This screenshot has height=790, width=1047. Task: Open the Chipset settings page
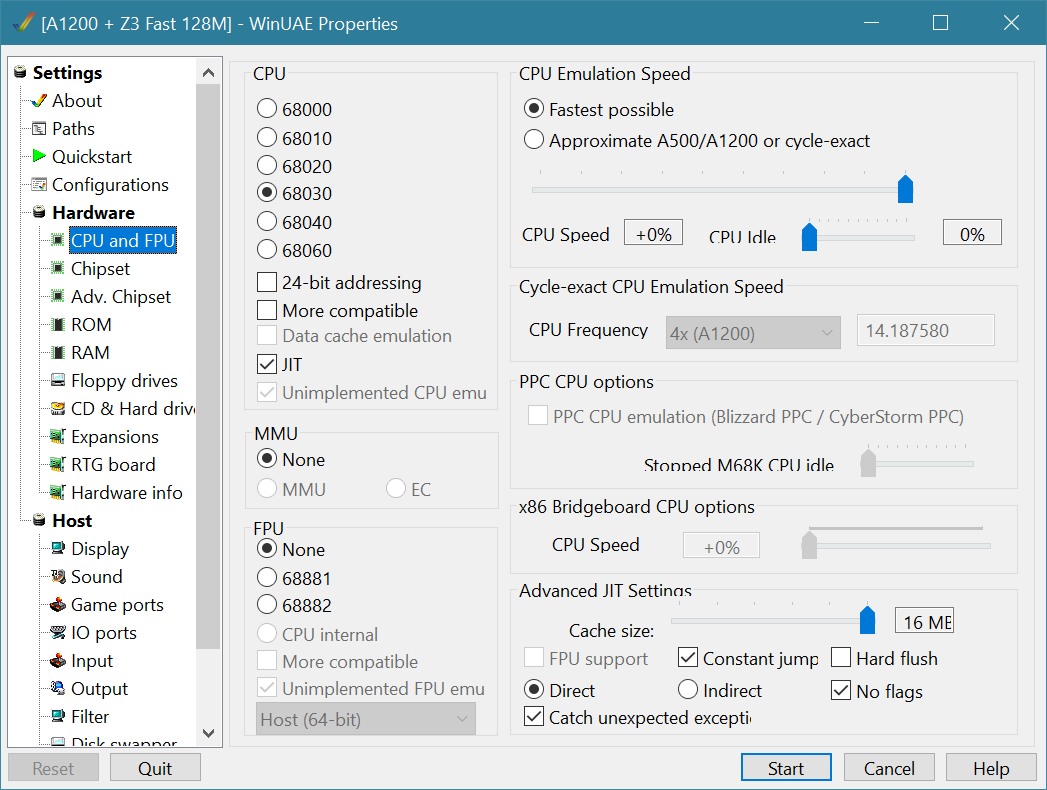click(x=100, y=268)
